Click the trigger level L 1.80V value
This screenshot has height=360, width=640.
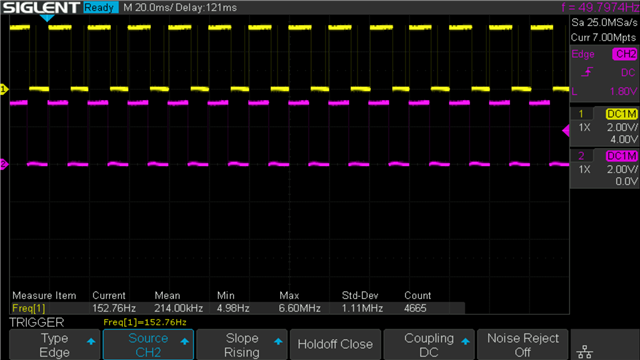point(604,91)
